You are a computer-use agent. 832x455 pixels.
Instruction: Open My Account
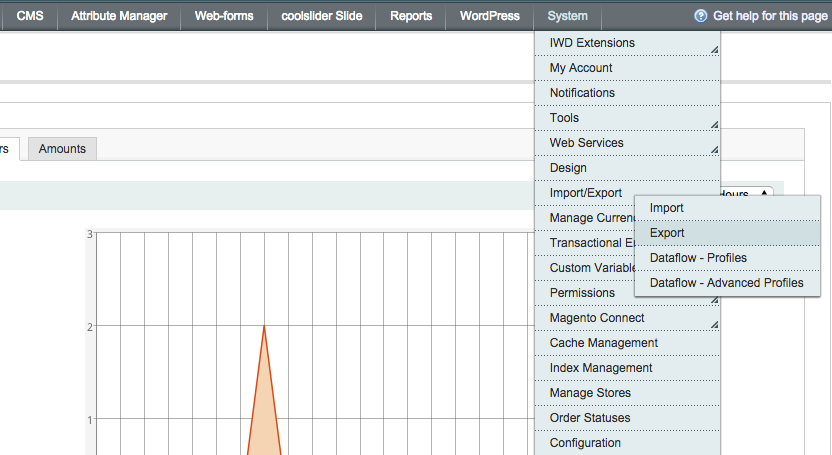[x=627, y=68]
